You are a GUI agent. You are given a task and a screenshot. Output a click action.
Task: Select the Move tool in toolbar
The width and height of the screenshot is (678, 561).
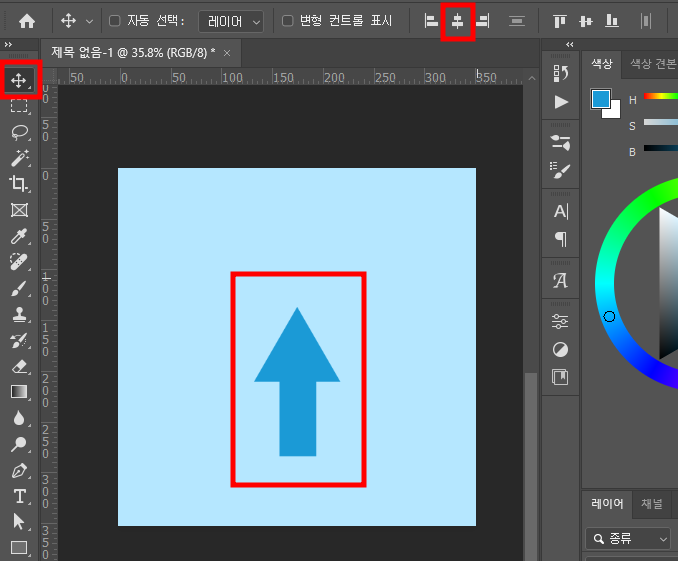tap(19, 80)
